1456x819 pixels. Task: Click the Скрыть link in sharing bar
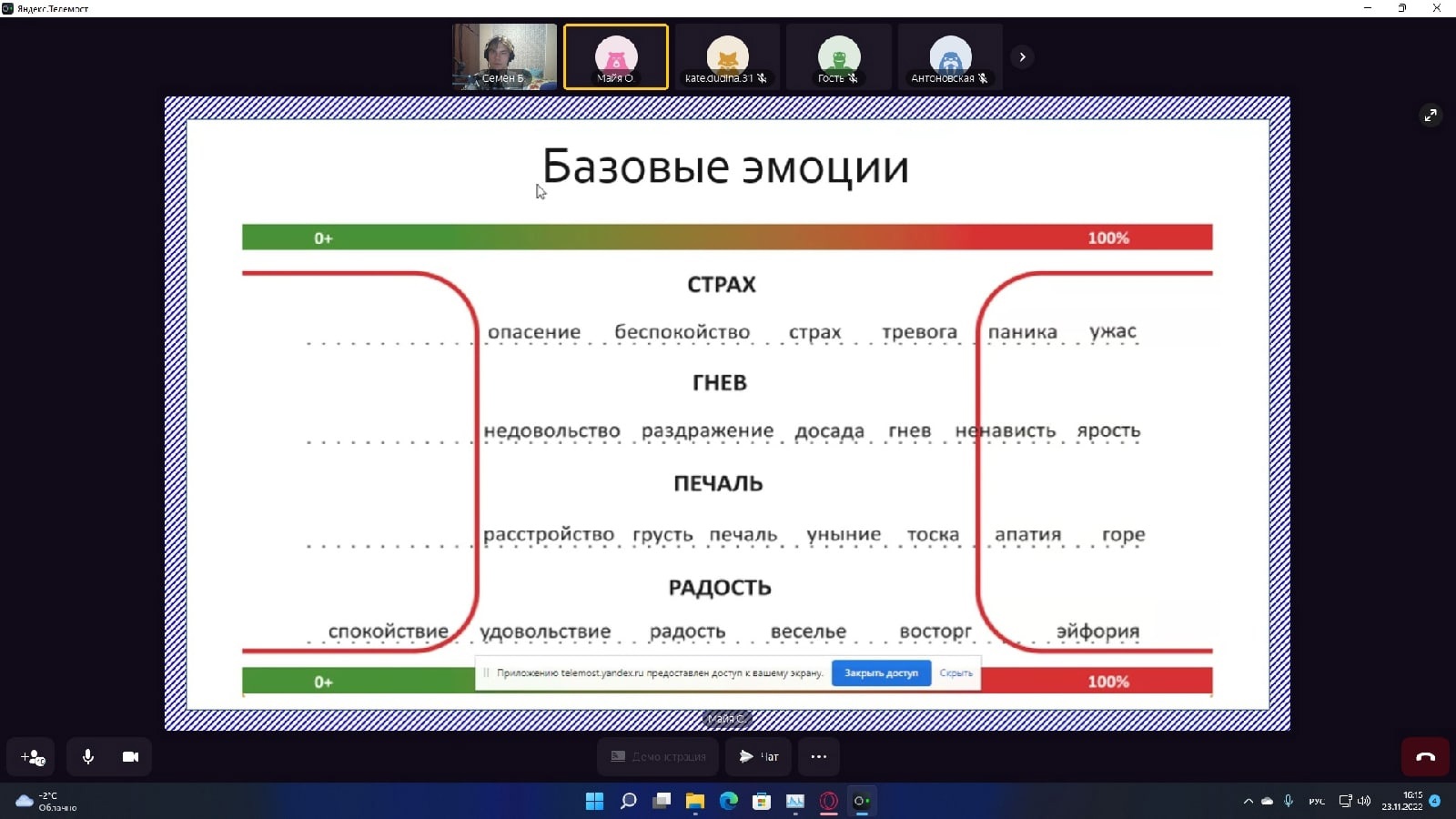[x=955, y=672]
